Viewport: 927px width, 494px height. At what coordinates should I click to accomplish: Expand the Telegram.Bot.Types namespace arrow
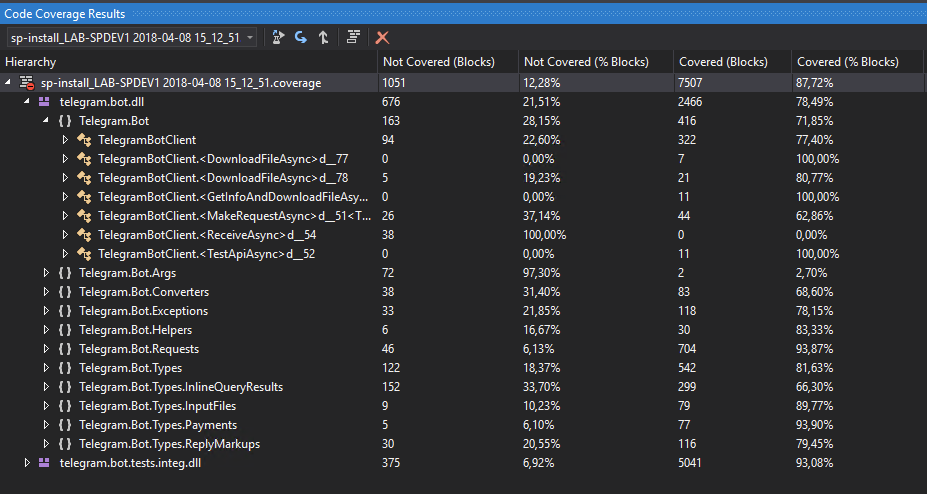coord(46,368)
